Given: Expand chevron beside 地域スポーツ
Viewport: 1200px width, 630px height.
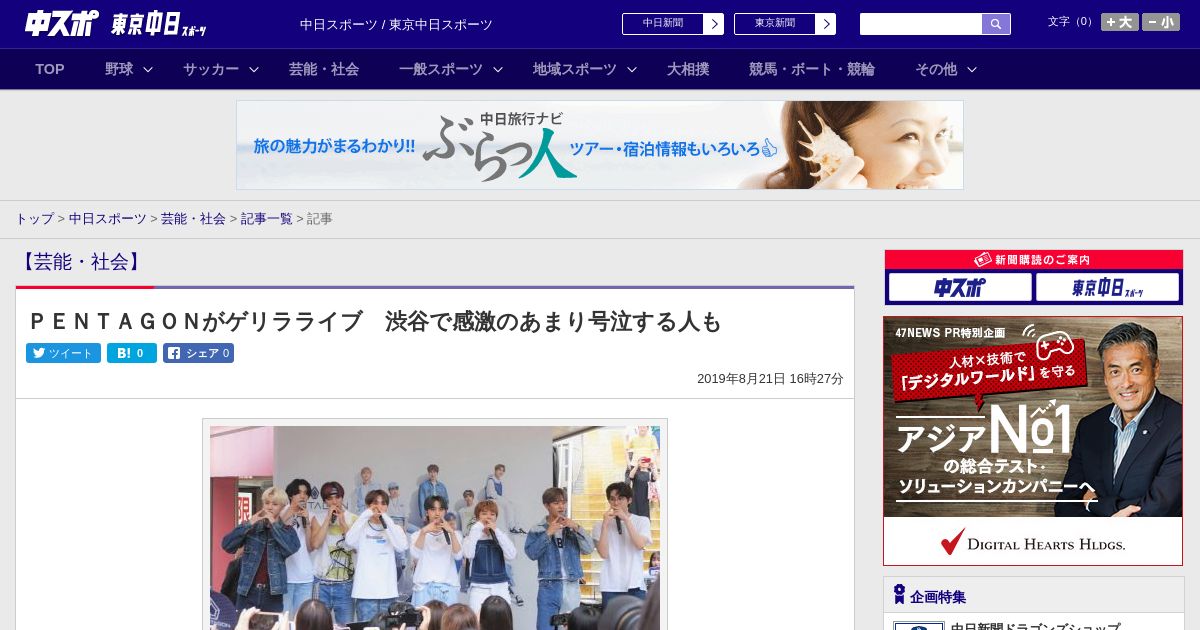Looking at the screenshot, I should (x=632, y=69).
